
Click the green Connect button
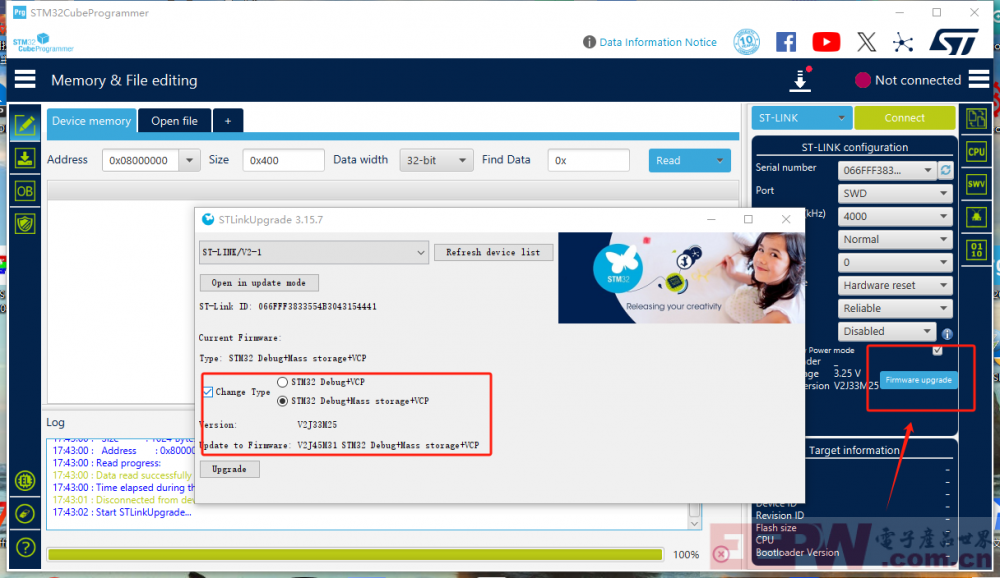[x=904, y=118]
